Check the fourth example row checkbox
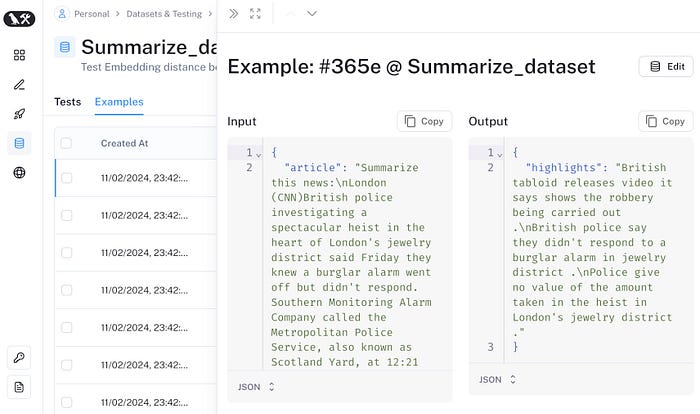This screenshot has height=414, width=700. [x=67, y=290]
